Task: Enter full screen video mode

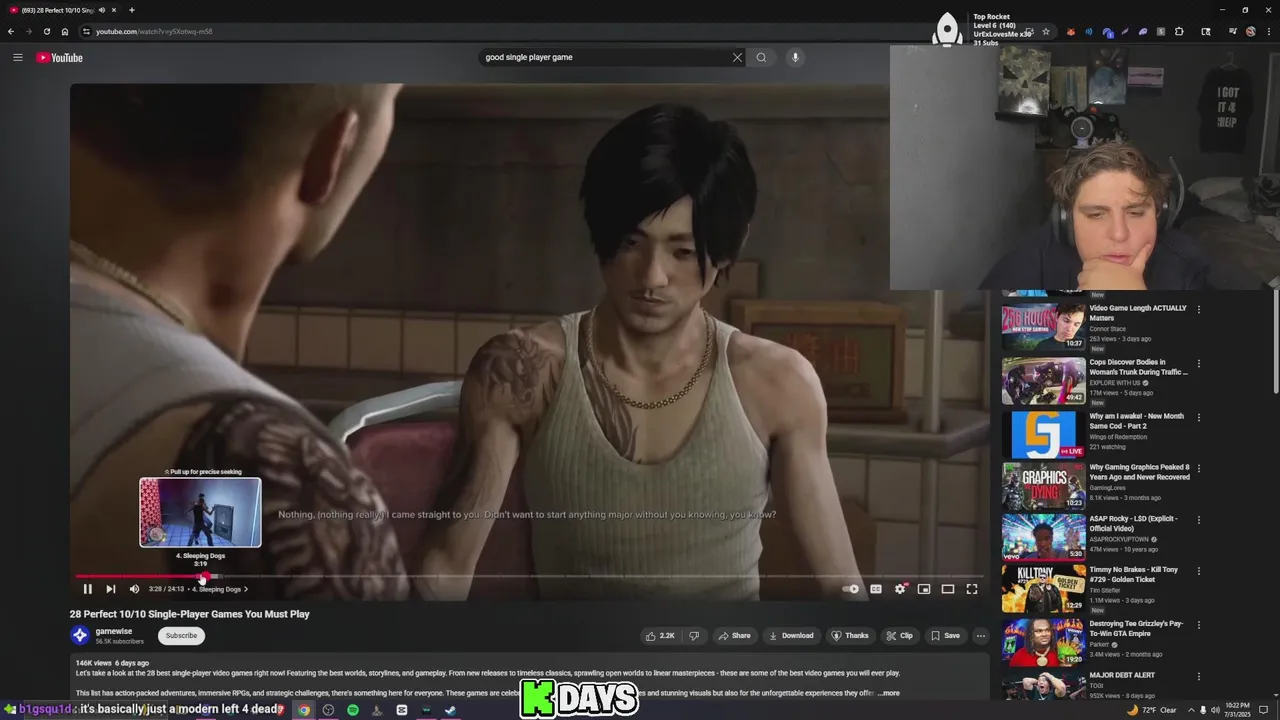Action: coord(972,589)
